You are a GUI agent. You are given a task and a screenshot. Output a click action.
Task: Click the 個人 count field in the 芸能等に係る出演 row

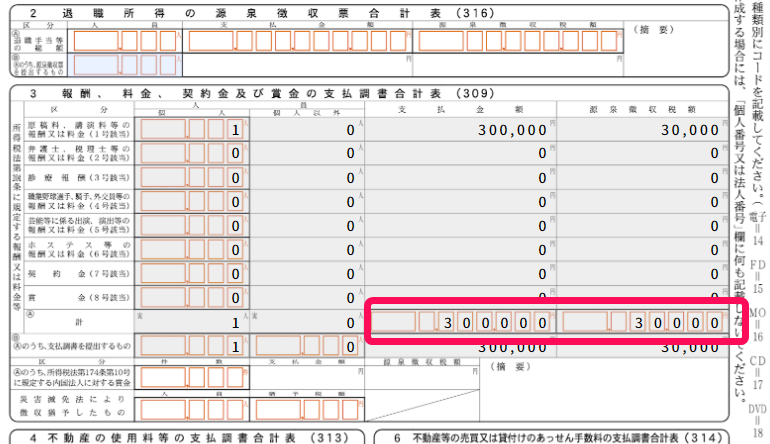pyautogui.click(x=192, y=225)
